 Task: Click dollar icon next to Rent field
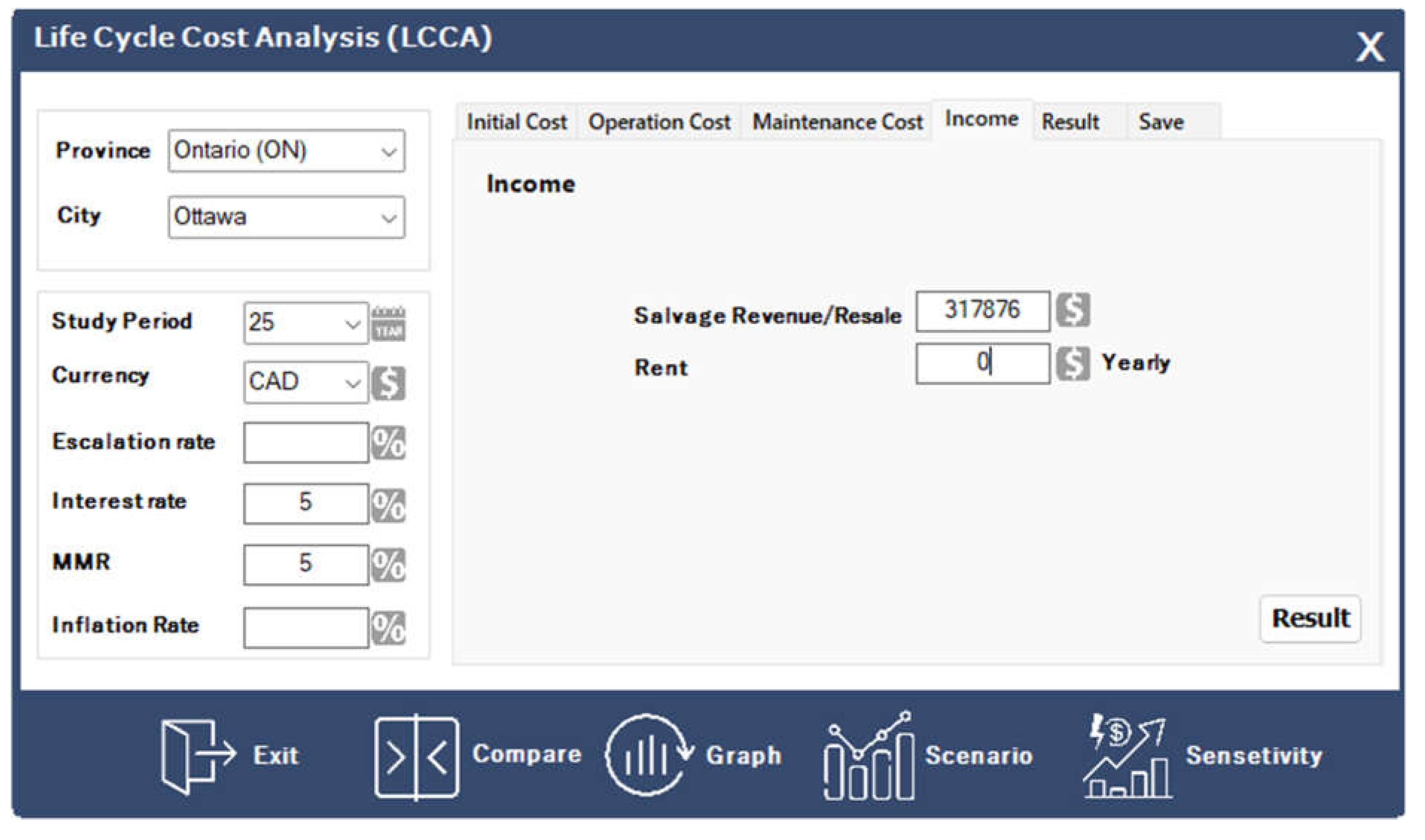click(x=1073, y=364)
